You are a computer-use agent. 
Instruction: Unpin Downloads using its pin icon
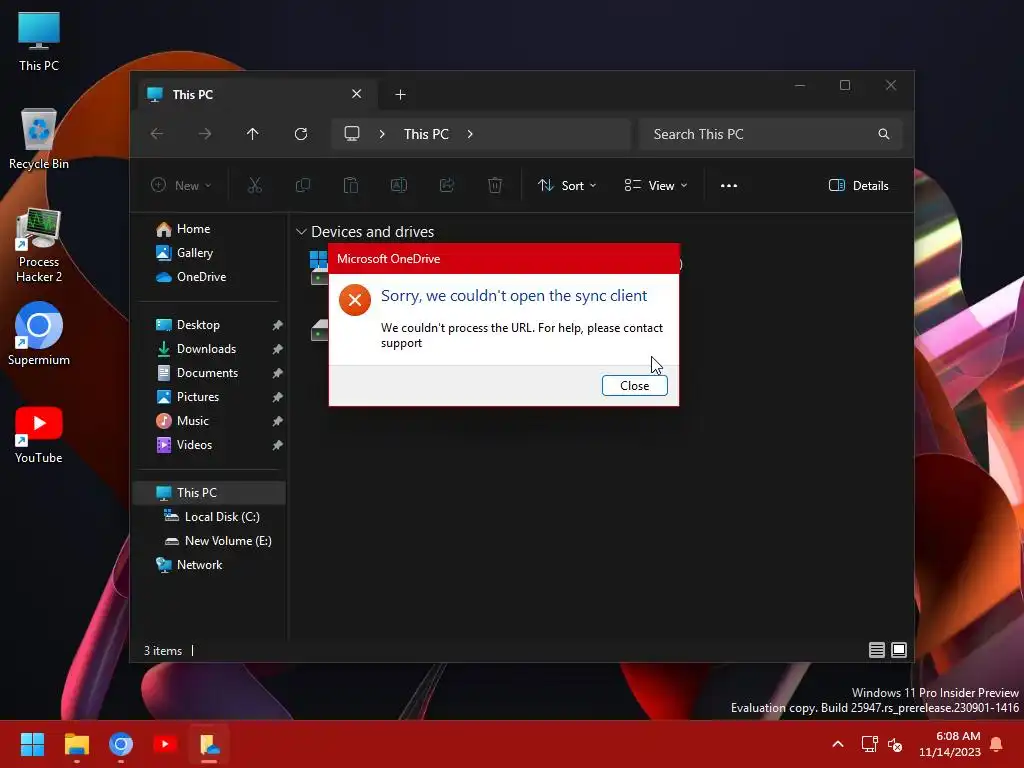click(278, 349)
